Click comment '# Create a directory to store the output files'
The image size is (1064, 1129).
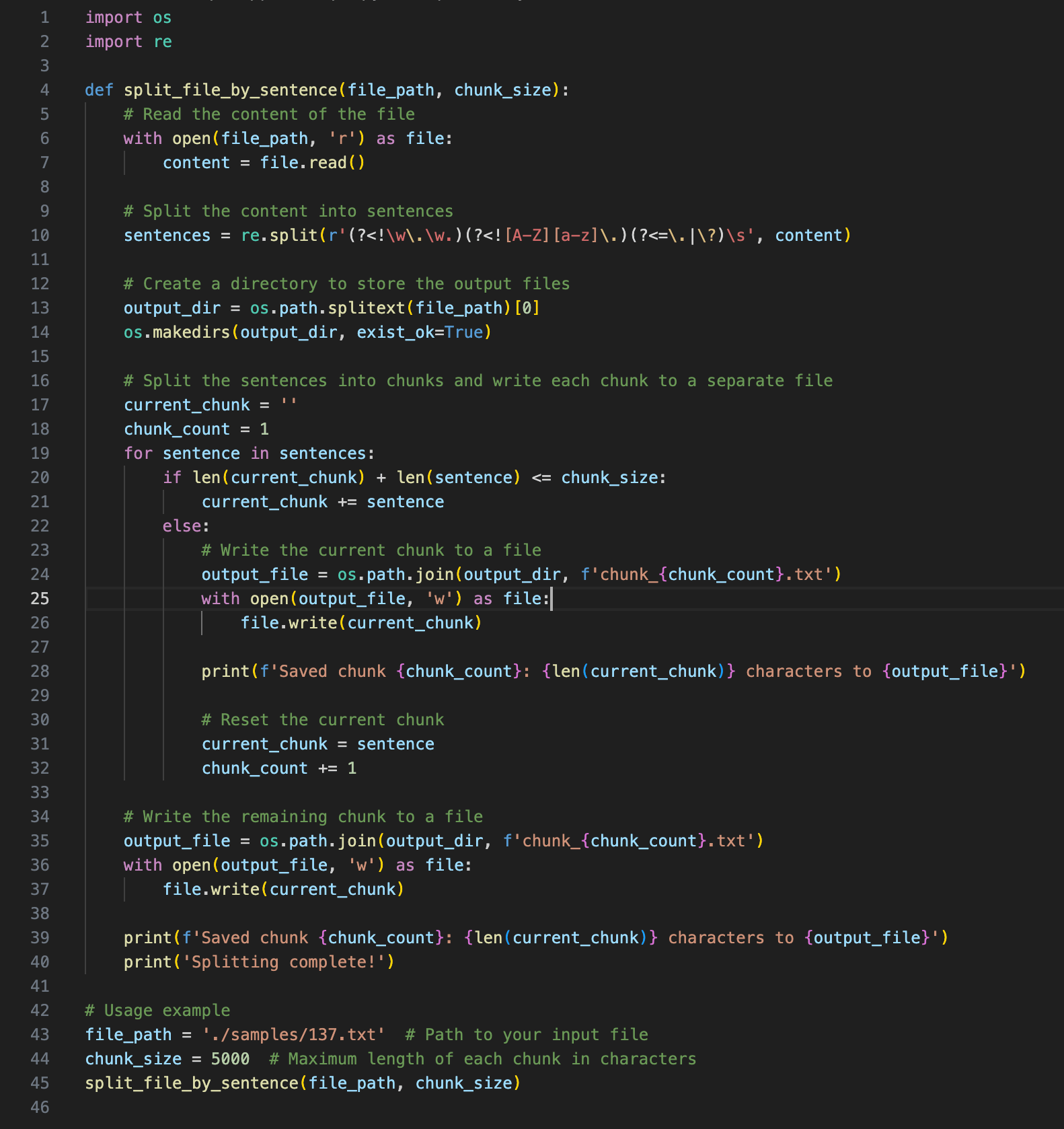point(346,284)
